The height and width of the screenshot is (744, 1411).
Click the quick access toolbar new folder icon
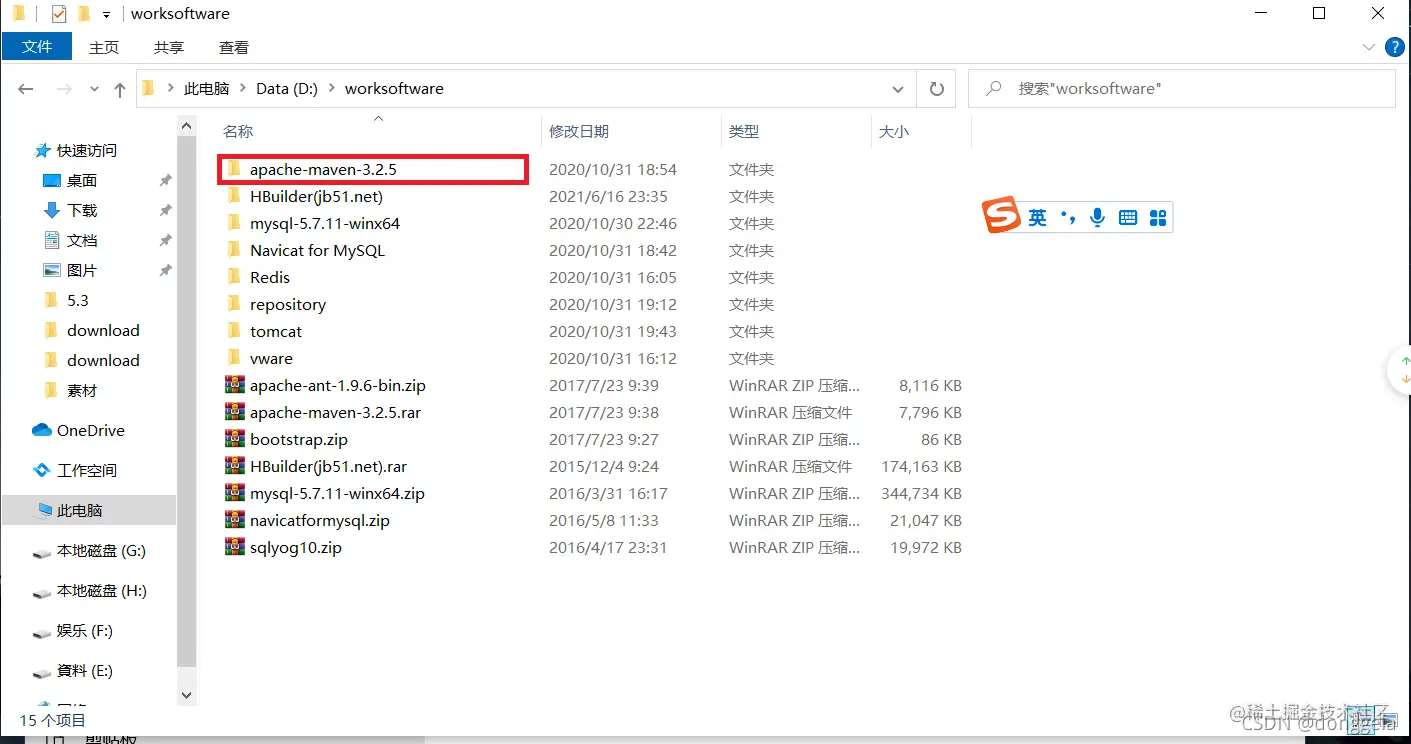[x=84, y=14]
